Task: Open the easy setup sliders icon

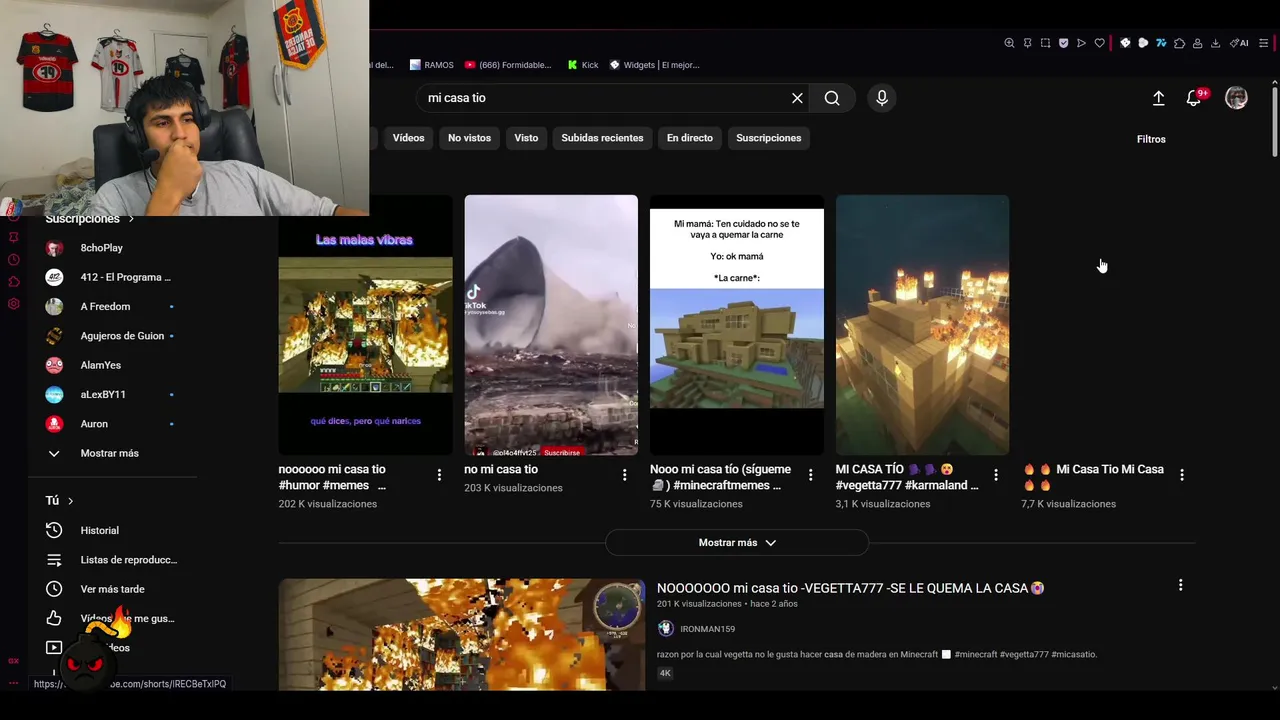Action: 1264,43
